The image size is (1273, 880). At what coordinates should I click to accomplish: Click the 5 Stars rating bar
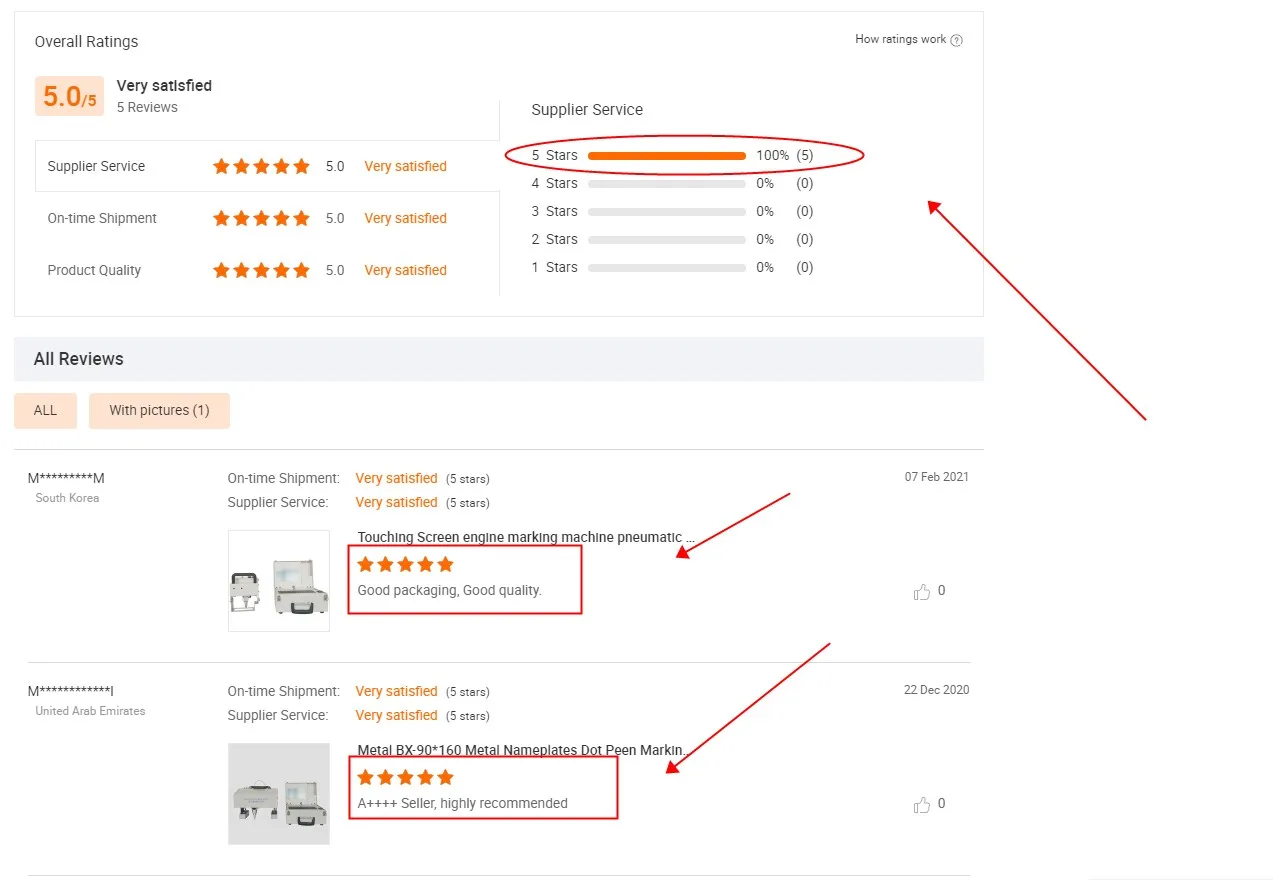point(667,156)
